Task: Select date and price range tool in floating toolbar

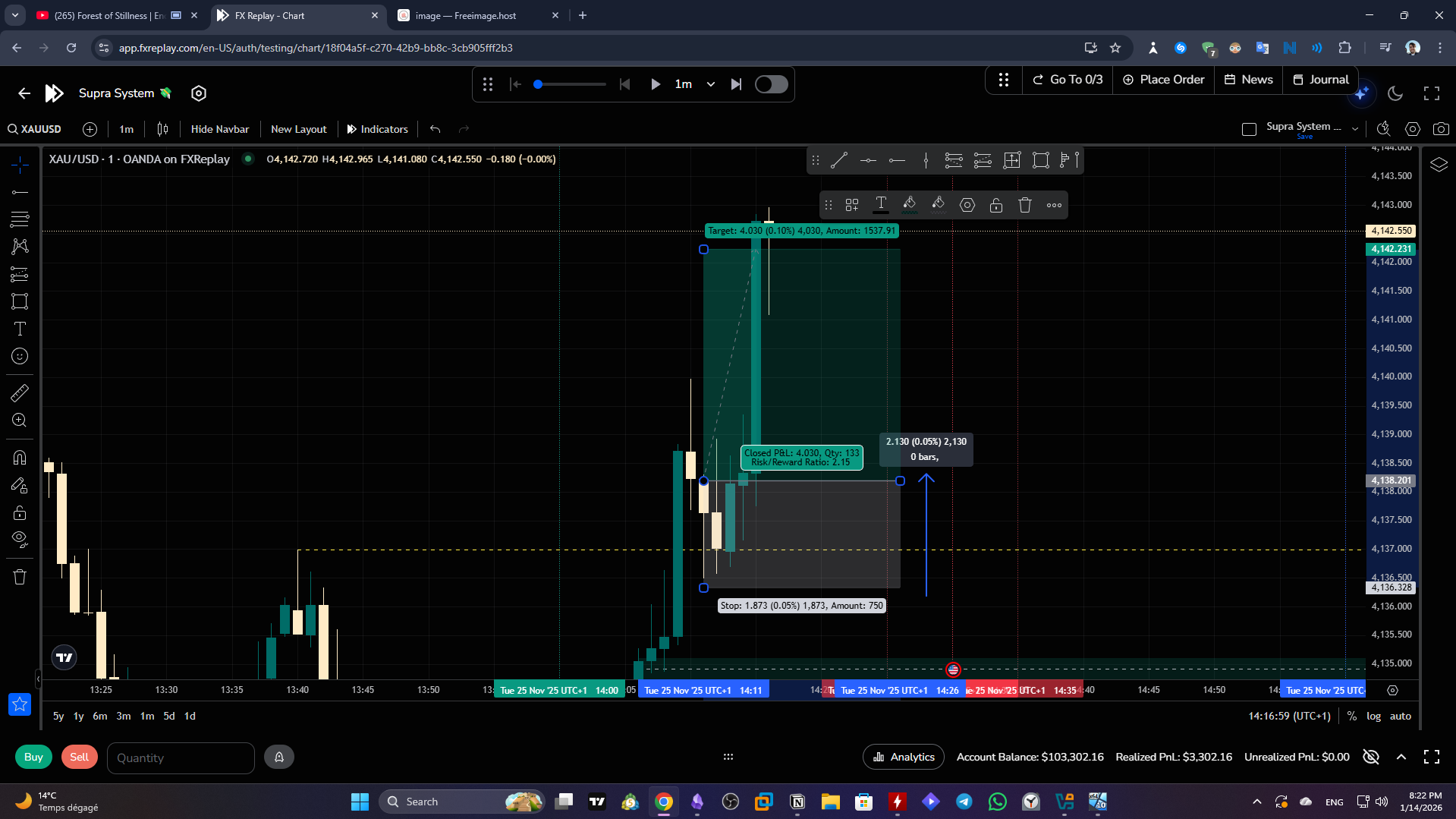Action: tap(1012, 160)
